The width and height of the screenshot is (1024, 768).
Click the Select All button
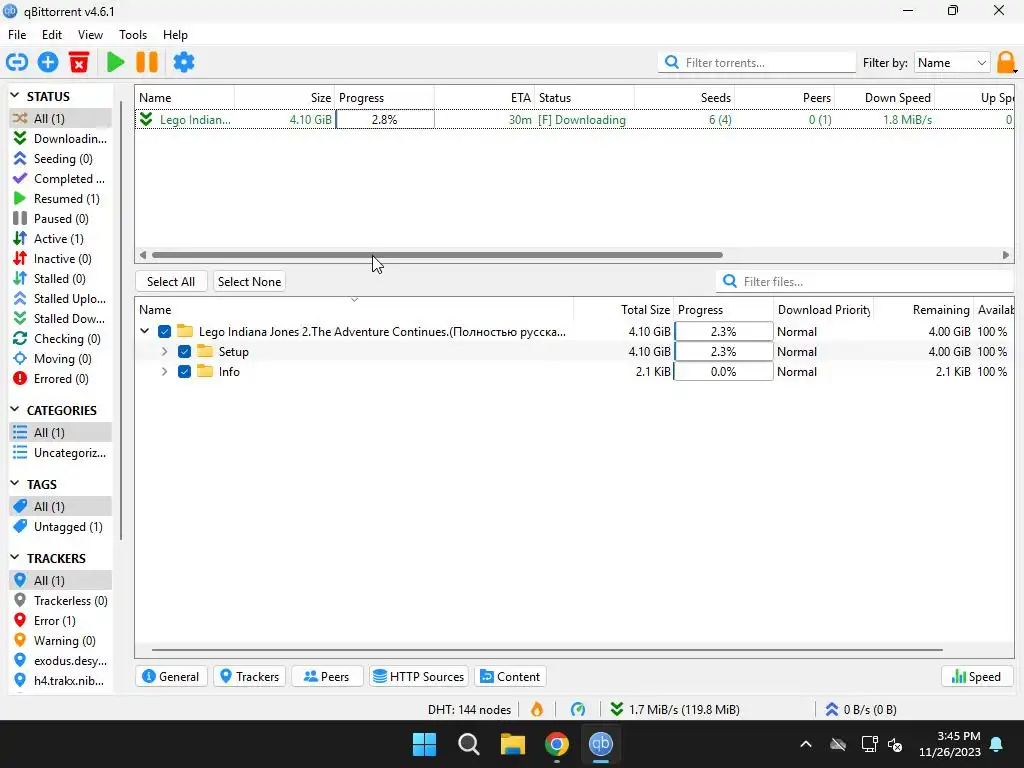tap(171, 281)
